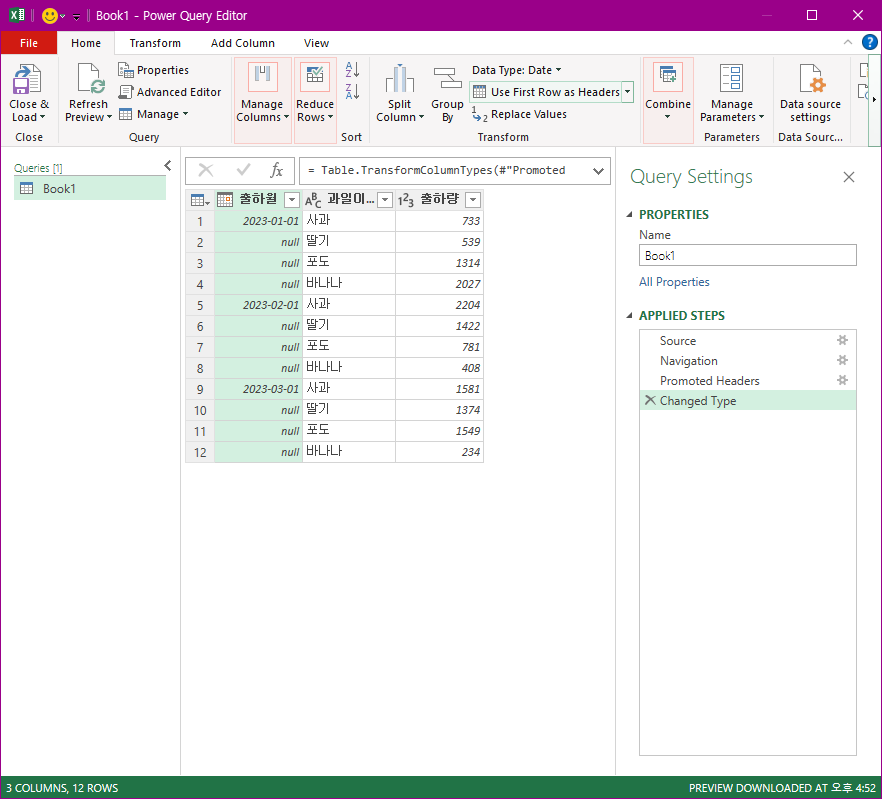Click the Split Column icon

(399, 78)
